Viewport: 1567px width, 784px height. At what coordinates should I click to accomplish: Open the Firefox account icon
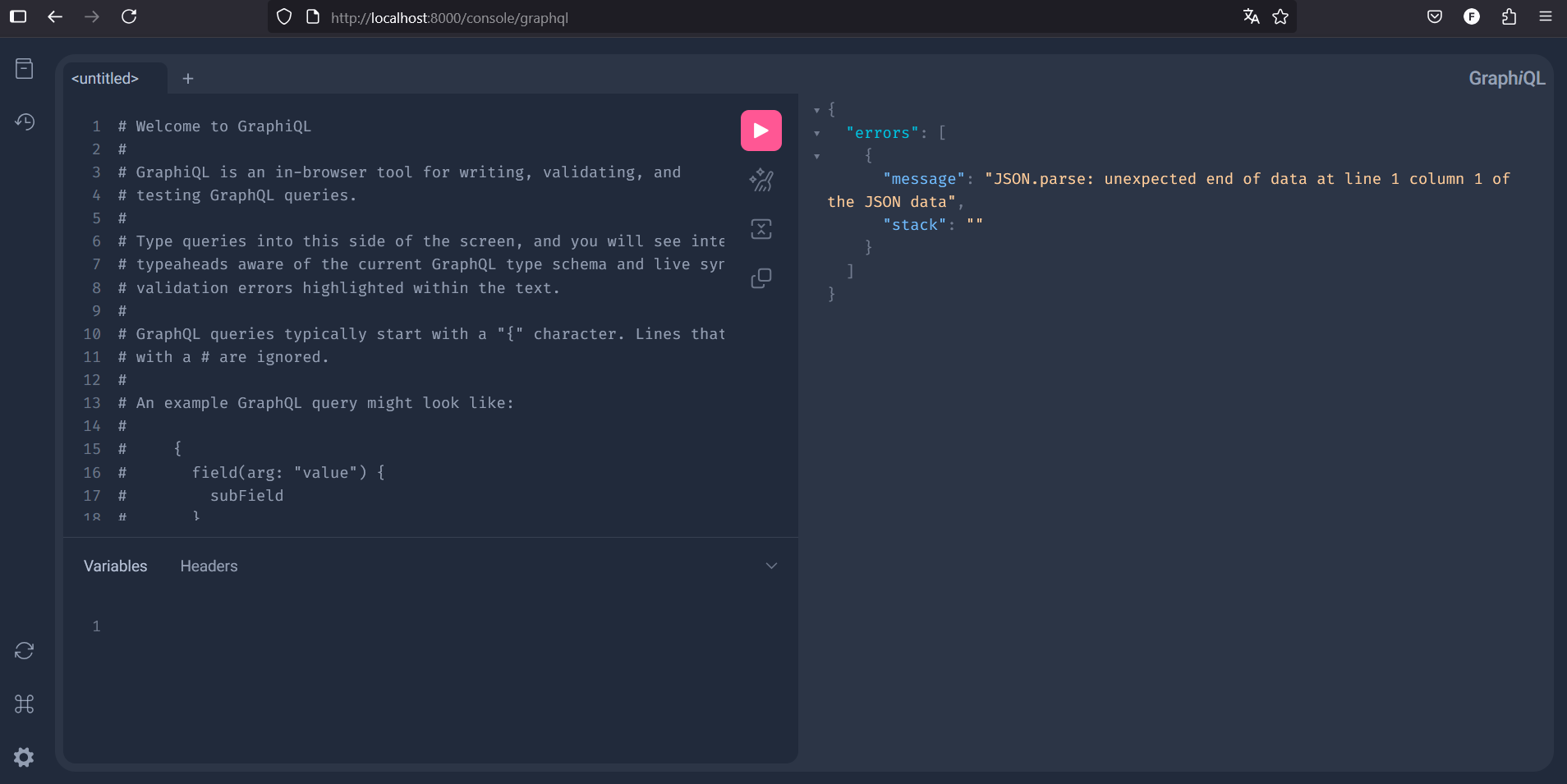click(1472, 16)
